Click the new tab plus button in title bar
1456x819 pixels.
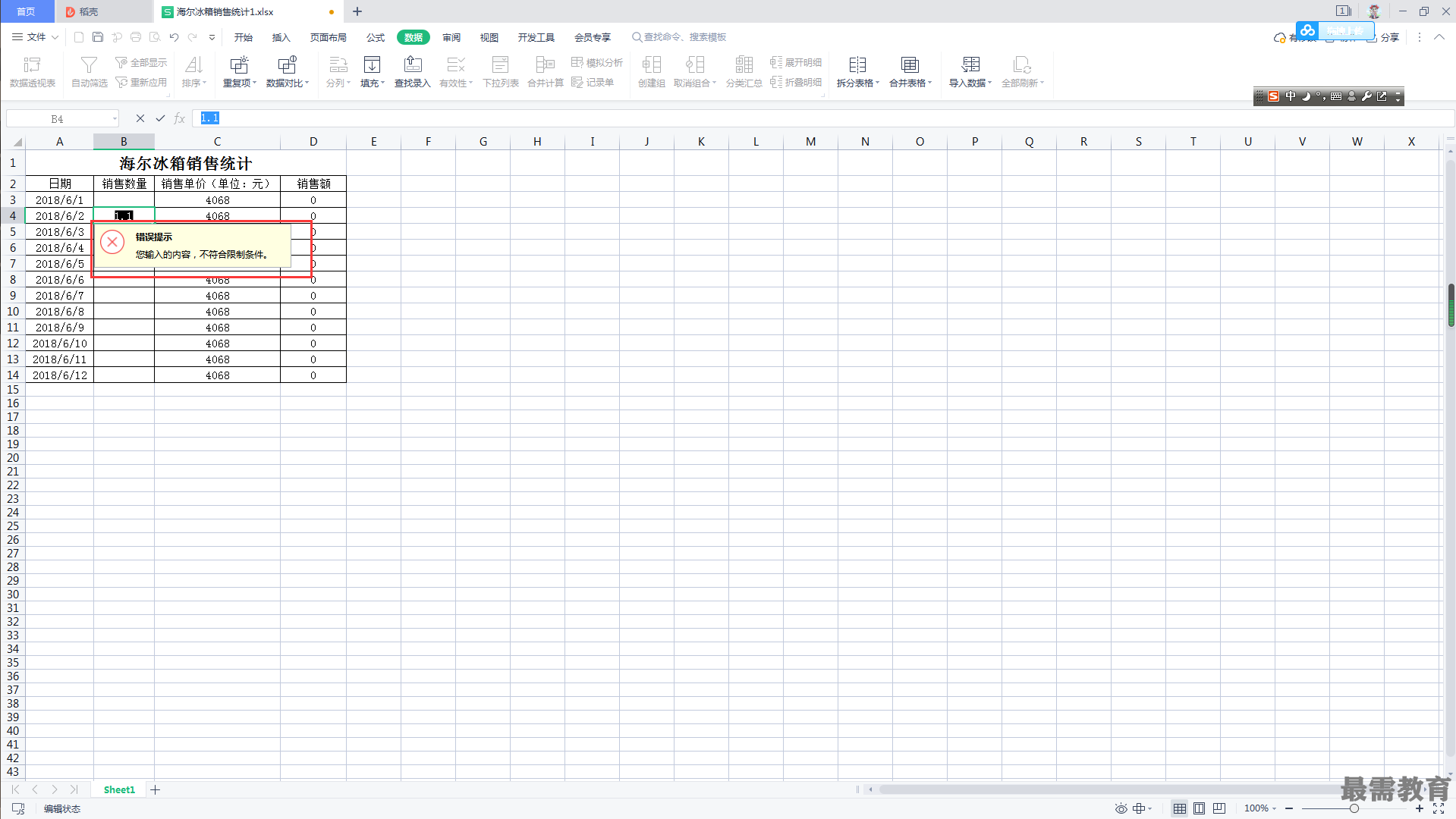pos(357,11)
